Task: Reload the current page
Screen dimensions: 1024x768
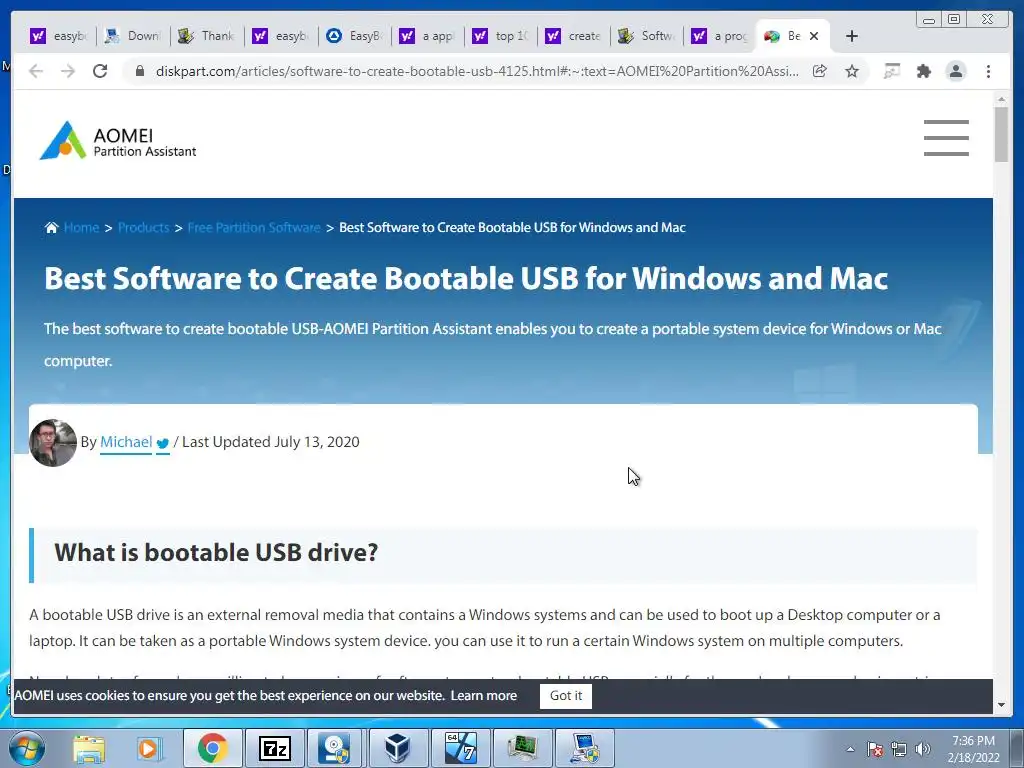Action: pos(100,71)
